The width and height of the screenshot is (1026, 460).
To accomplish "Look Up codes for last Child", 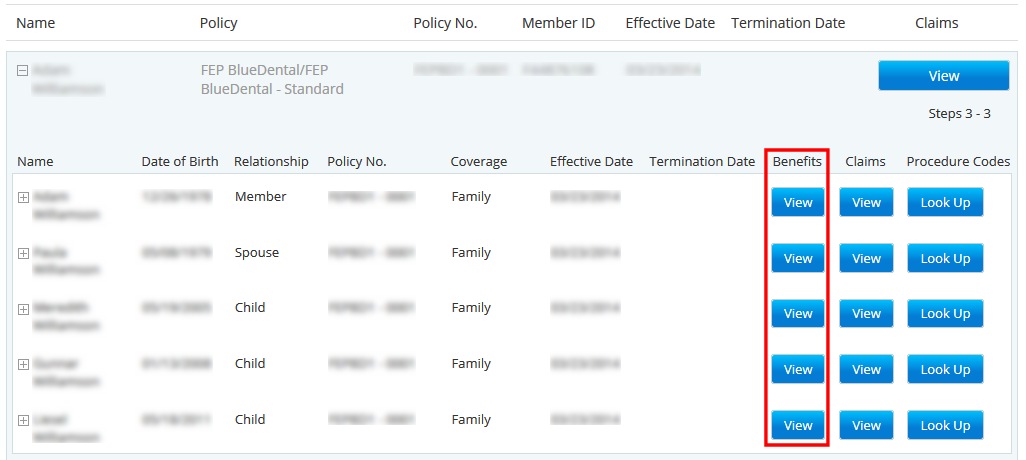I will pos(945,425).
